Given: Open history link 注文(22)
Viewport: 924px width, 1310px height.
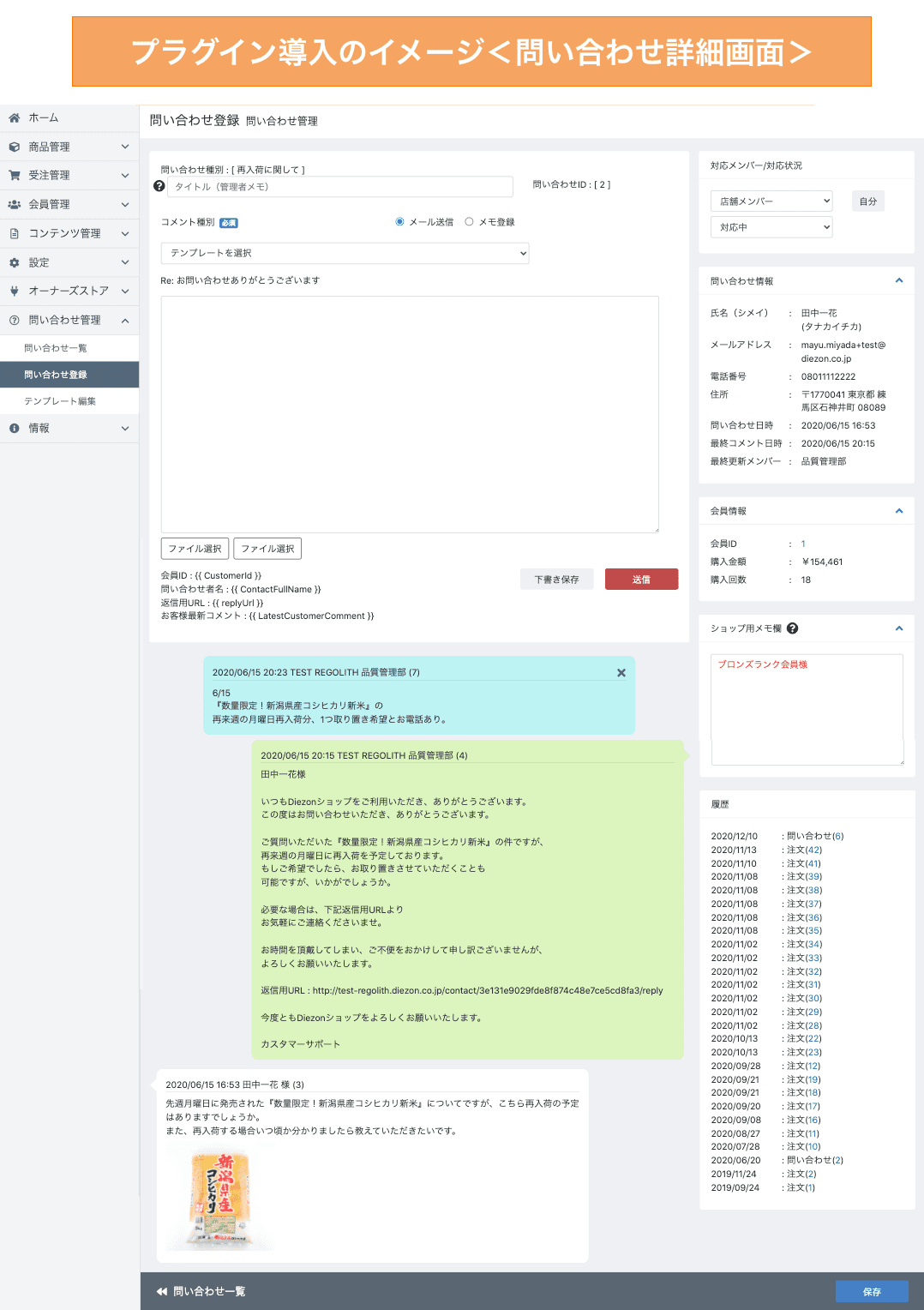Looking at the screenshot, I should [x=804, y=1038].
